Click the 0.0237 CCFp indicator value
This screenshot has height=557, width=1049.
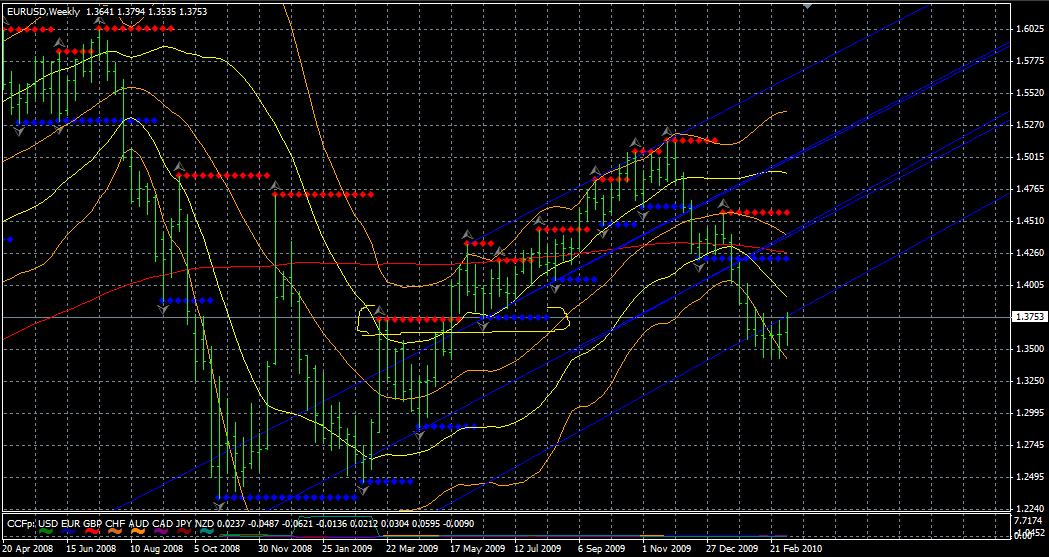point(230,524)
